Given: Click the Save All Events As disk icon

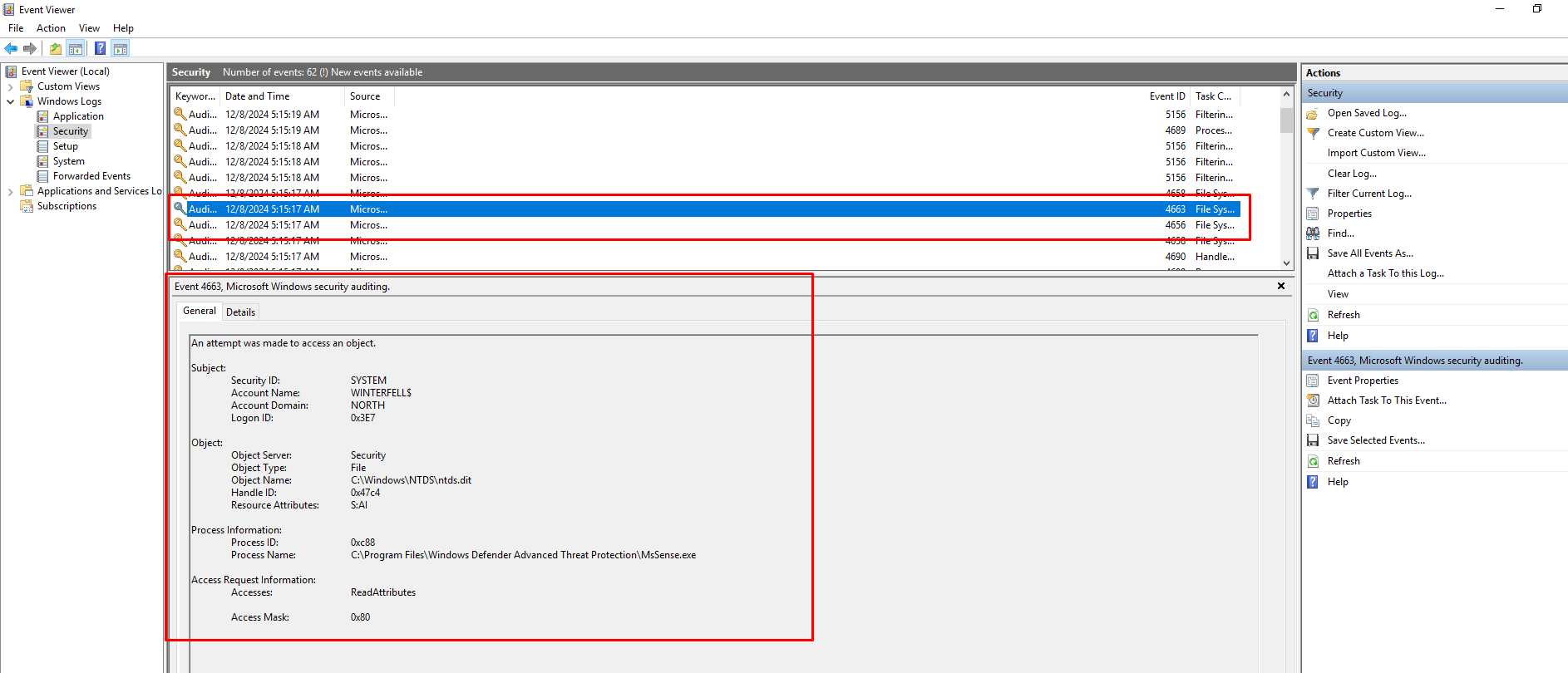Looking at the screenshot, I should [1313, 253].
